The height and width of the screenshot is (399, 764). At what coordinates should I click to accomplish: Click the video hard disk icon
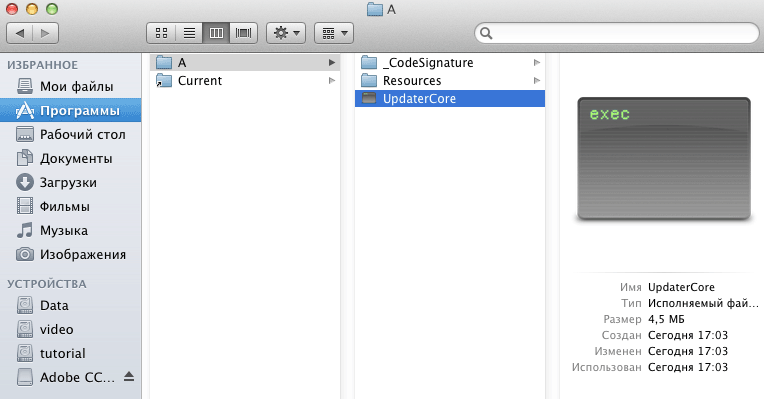coord(25,329)
